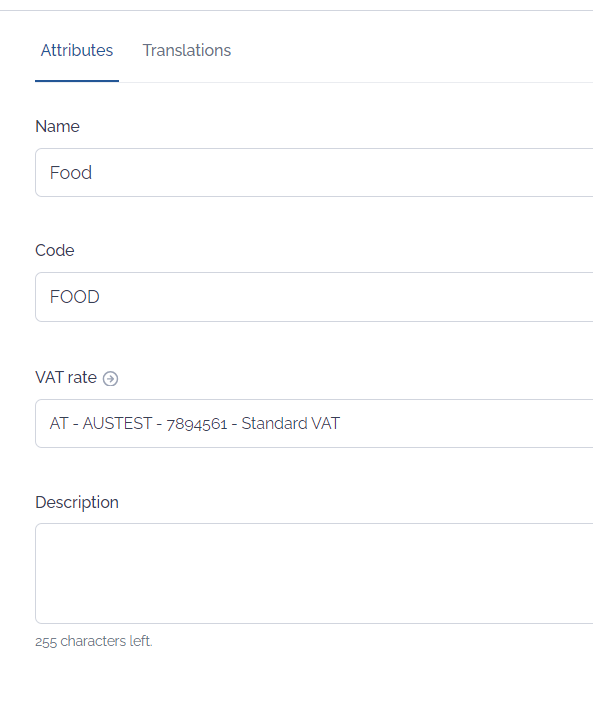Focus the Code input field
Image resolution: width=593 pixels, height=705 pixels.
pyautogui.click(x=314, y=297)
